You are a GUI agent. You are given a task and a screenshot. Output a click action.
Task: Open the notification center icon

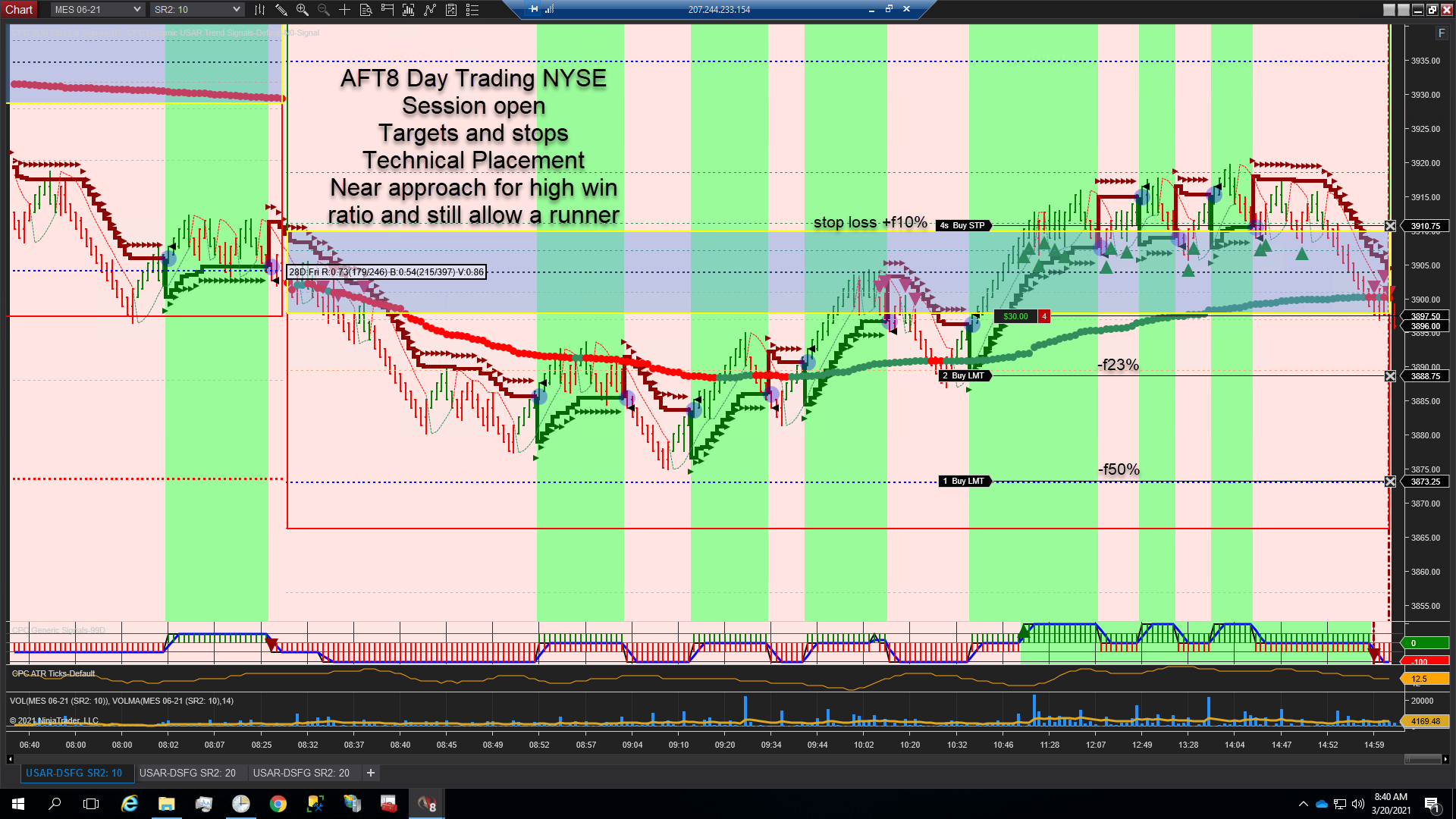(1432, 804)
